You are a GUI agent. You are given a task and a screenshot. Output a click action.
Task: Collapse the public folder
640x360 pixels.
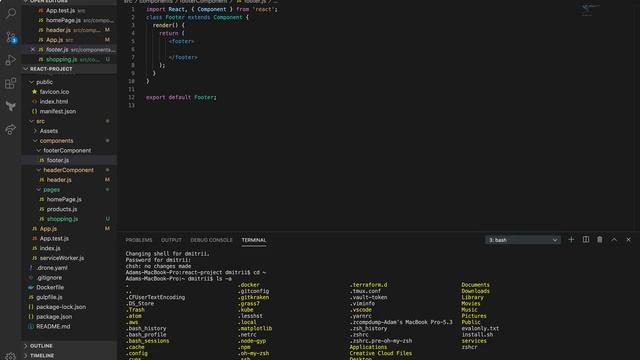[69, 82]
